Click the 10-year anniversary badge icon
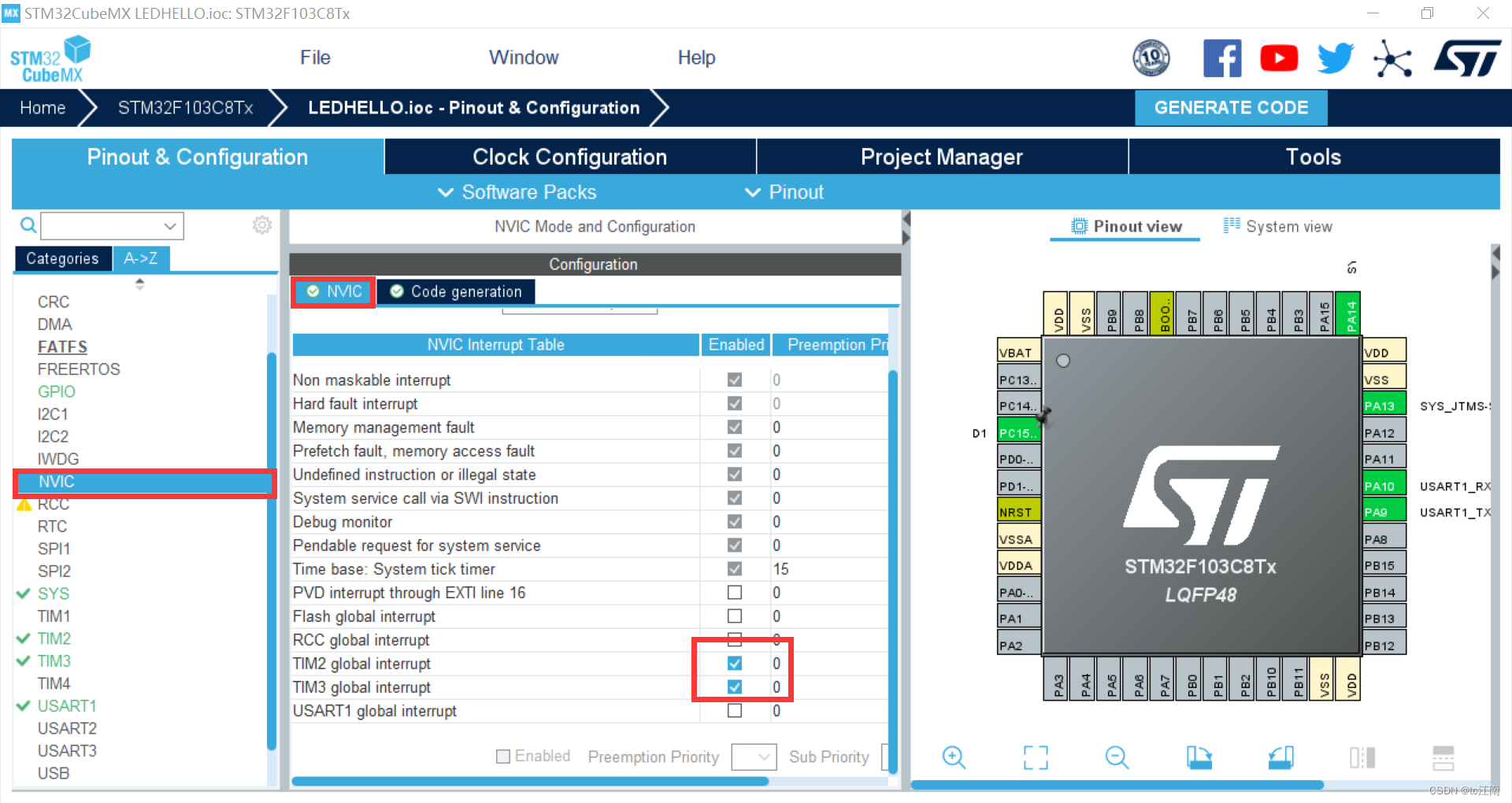Image resolution: width=1512 pixels, height=803 pixels. coord(1151,58)
